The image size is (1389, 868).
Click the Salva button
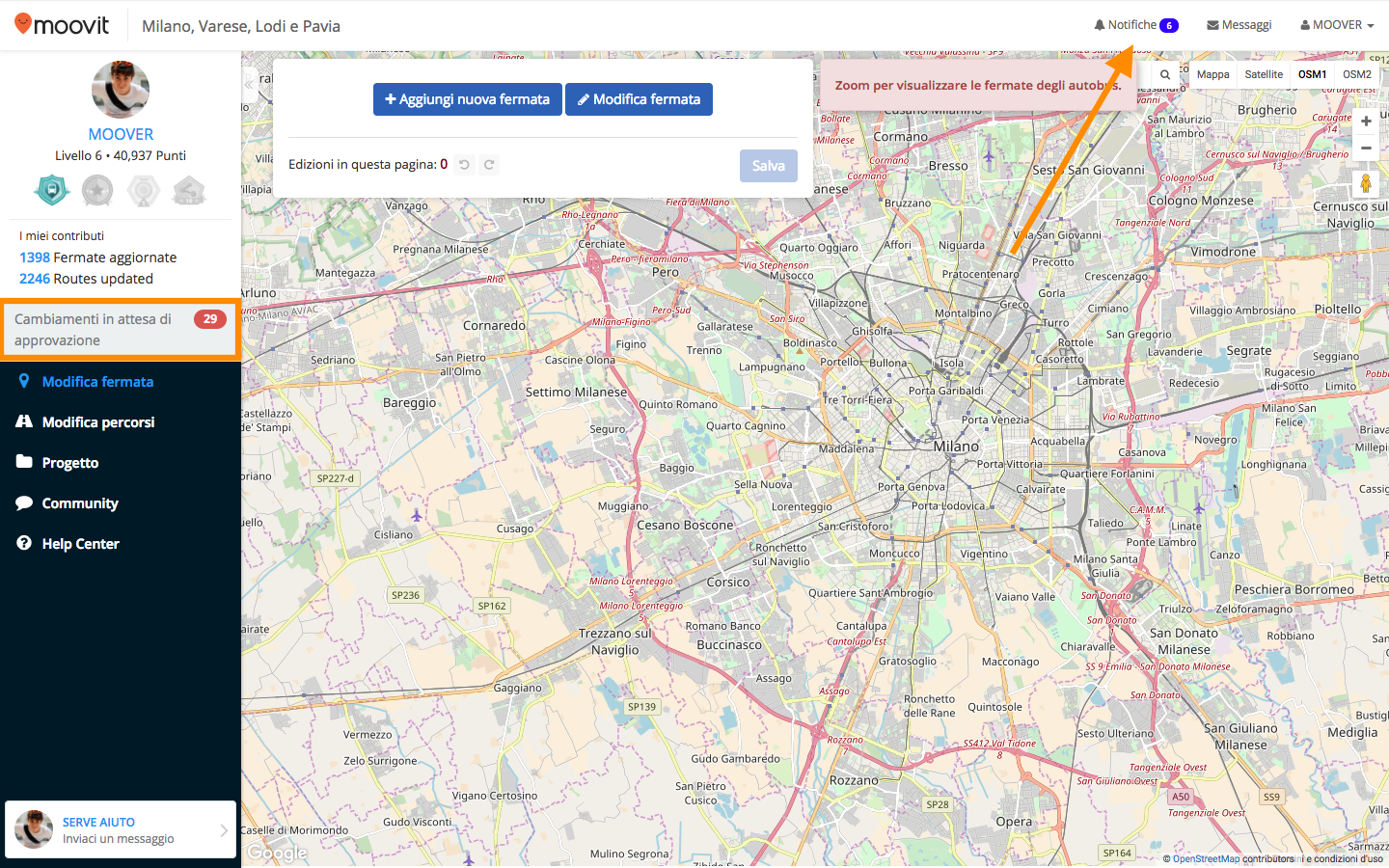(769, 166)
